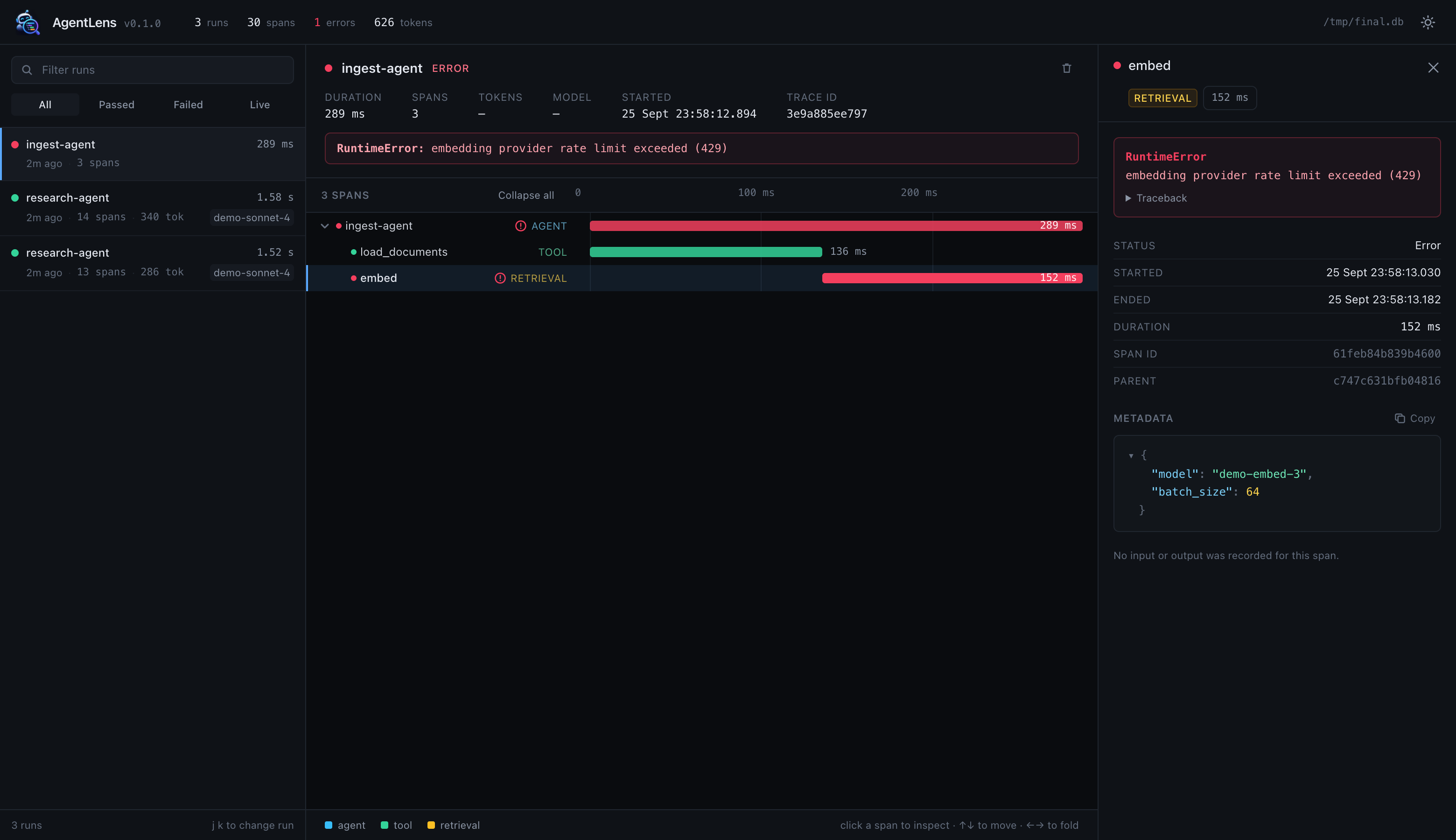This screenshot has height=840, width=1456.
Task: Select the embed span row
Action: (701, 278)
